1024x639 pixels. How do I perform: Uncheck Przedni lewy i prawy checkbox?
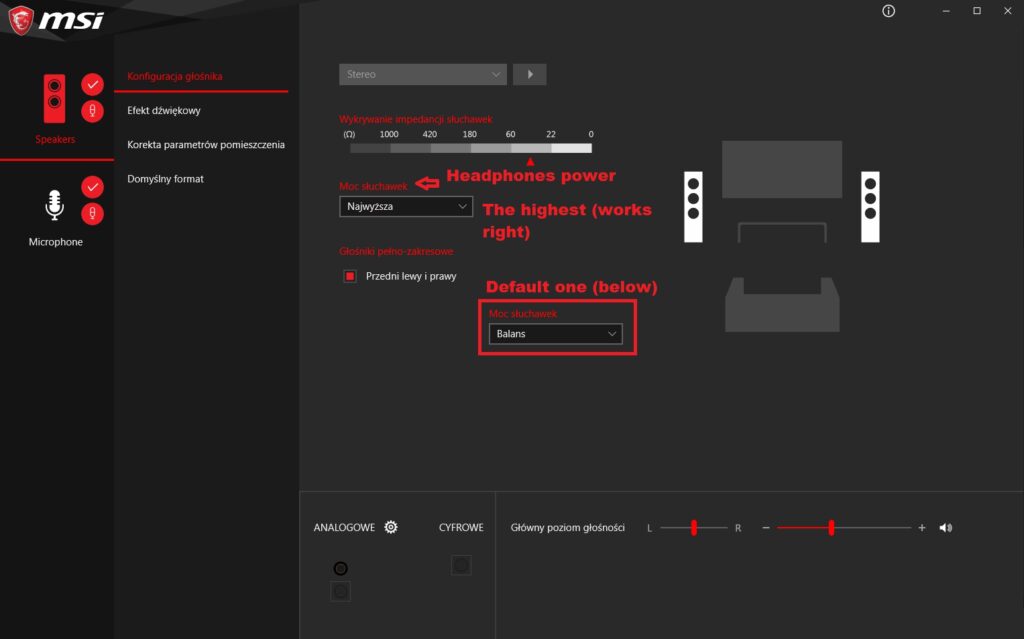350,276
